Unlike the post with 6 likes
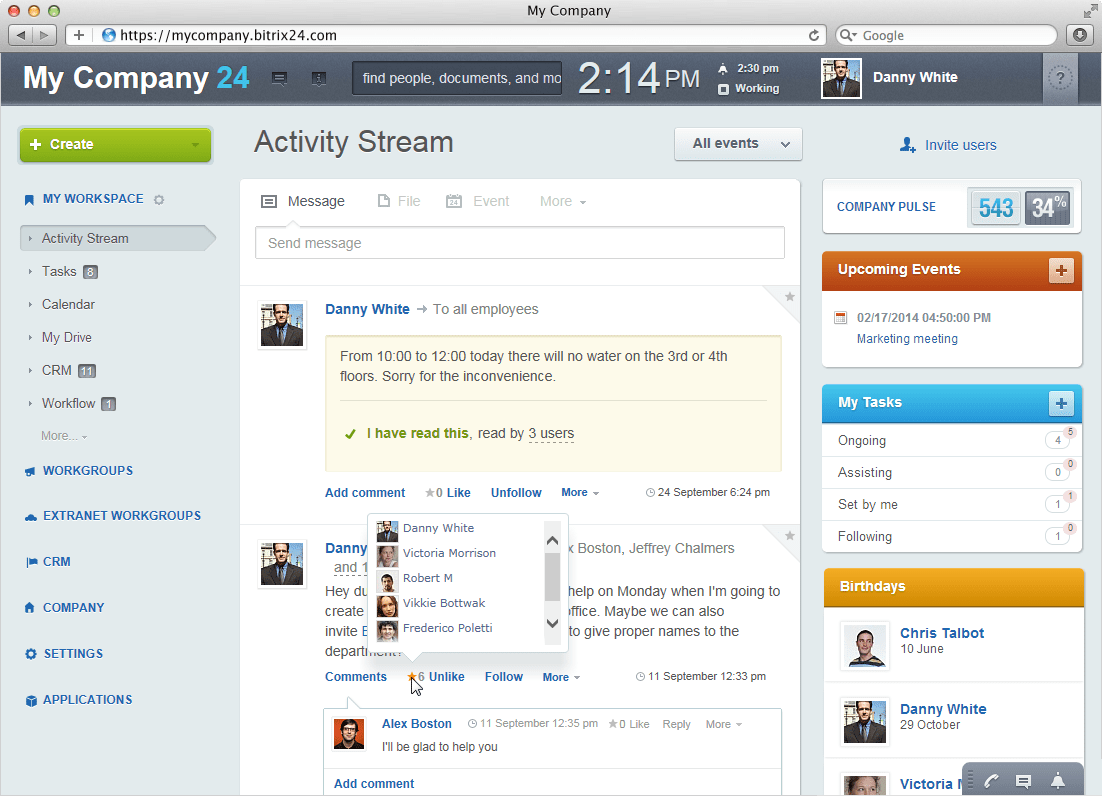The image size is (1102, 796). pos(446,677)
